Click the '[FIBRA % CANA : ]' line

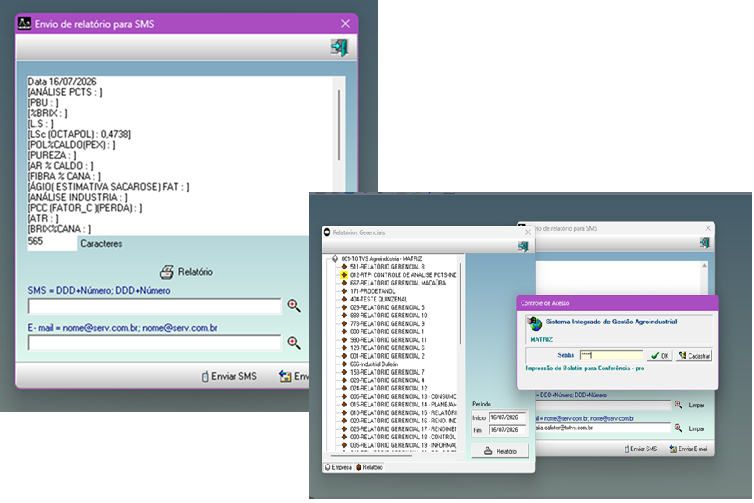coord(64,176)
